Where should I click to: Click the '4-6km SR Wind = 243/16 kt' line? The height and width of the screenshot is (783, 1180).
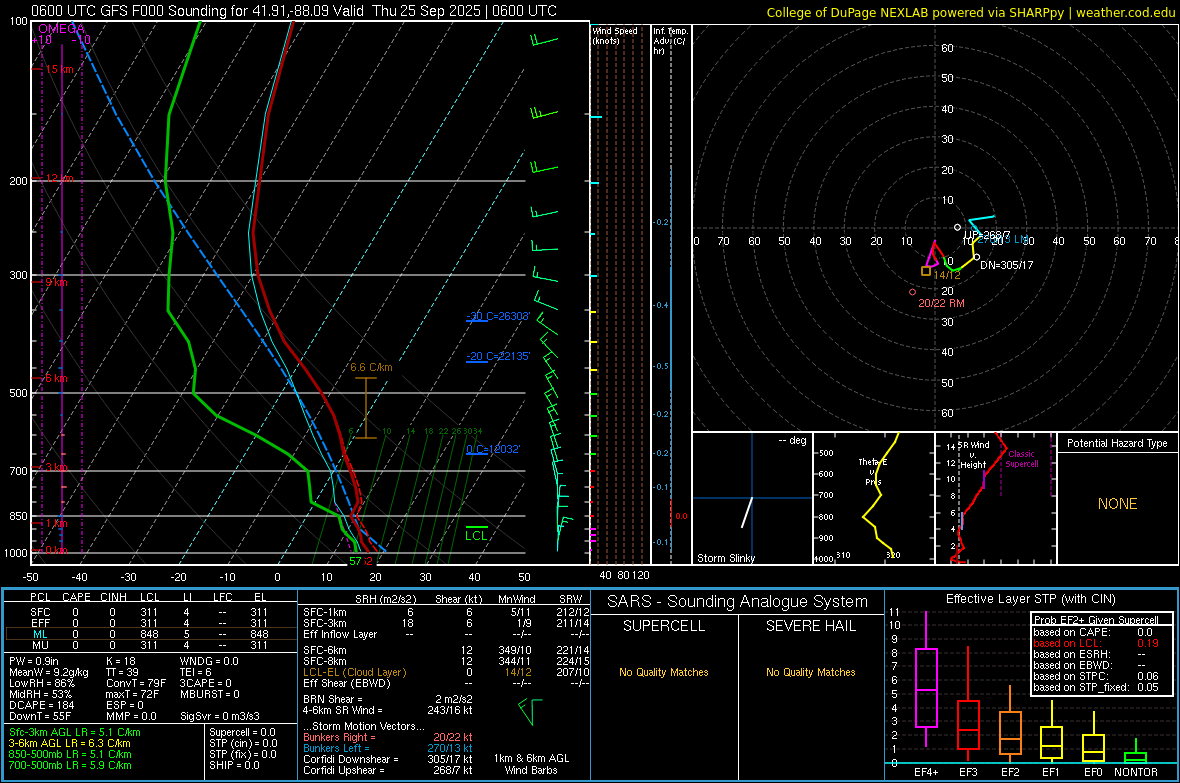tap(388, 710)
